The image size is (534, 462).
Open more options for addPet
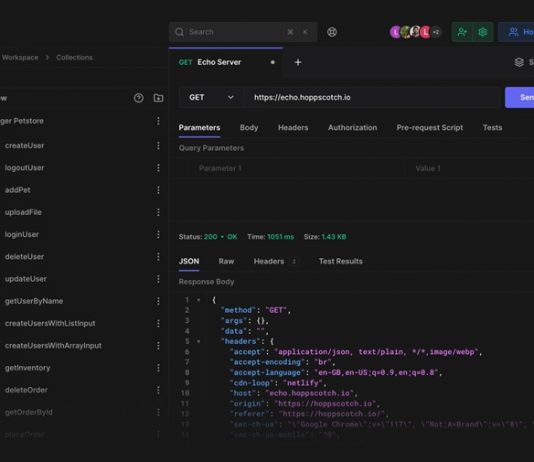coord(158,190)
